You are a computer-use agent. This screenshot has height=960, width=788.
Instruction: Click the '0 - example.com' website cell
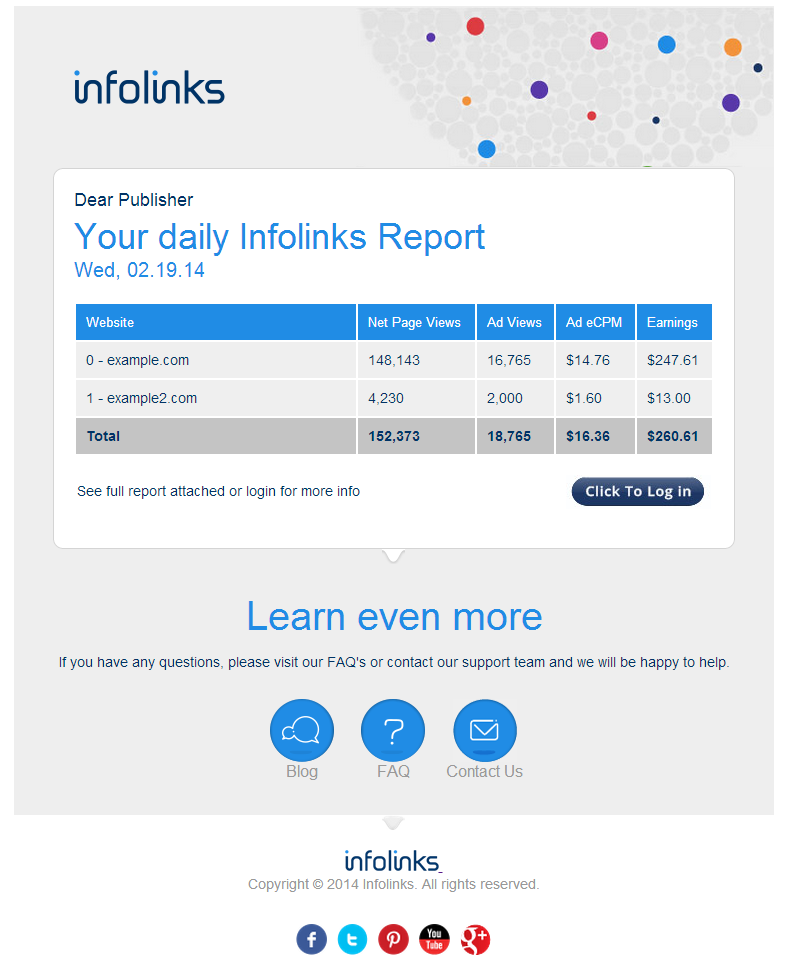(216, 360)
